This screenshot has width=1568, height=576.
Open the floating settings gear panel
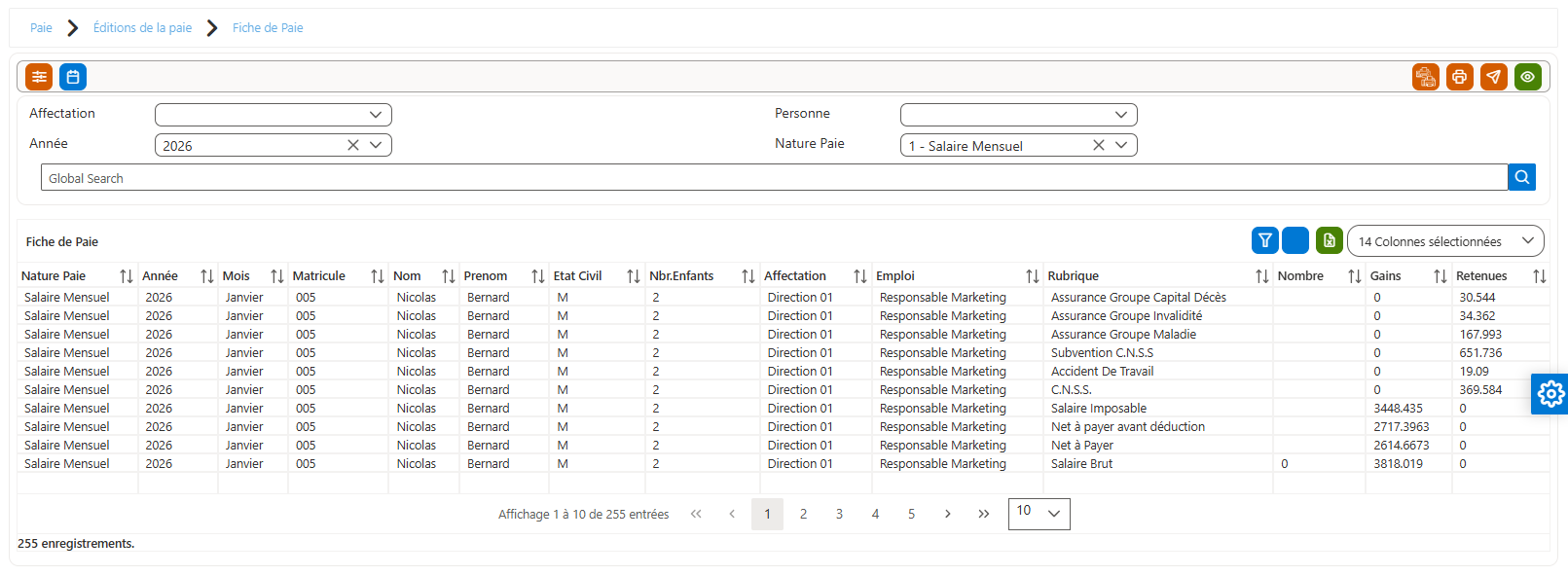[1550, 394]
